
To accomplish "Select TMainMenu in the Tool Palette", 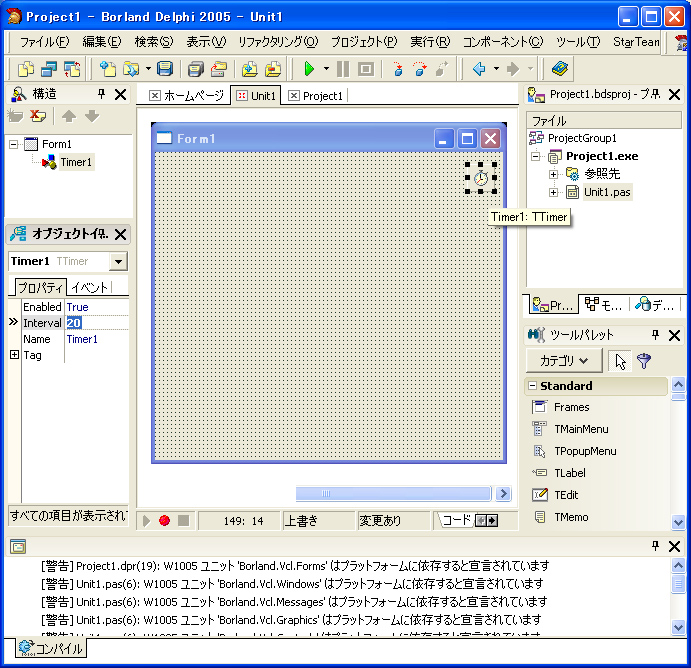I will pos(581,429).
